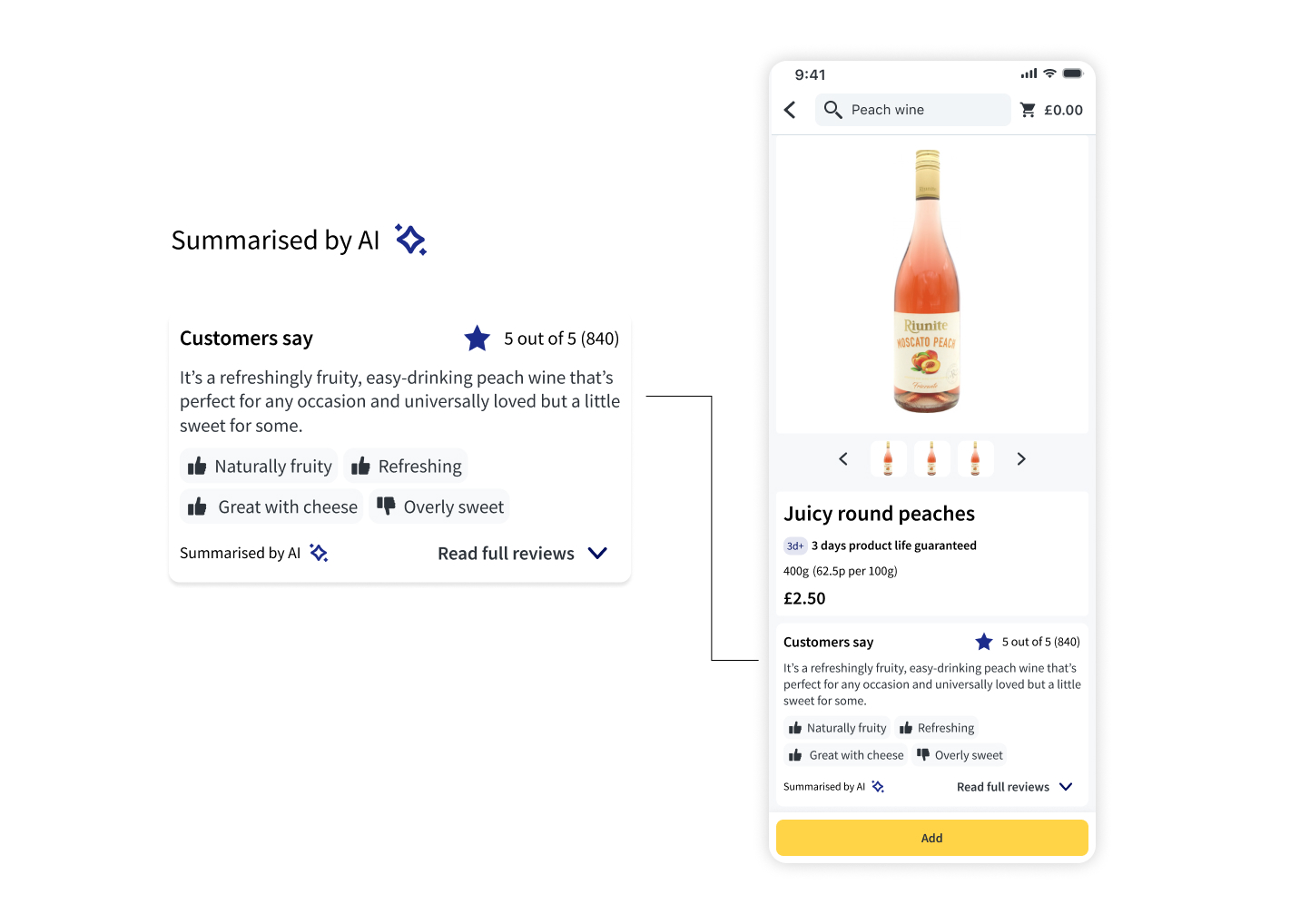Screen dimensions: 1290x924
Task: Show next product image with right chevron
Action: coord(1021,458)
